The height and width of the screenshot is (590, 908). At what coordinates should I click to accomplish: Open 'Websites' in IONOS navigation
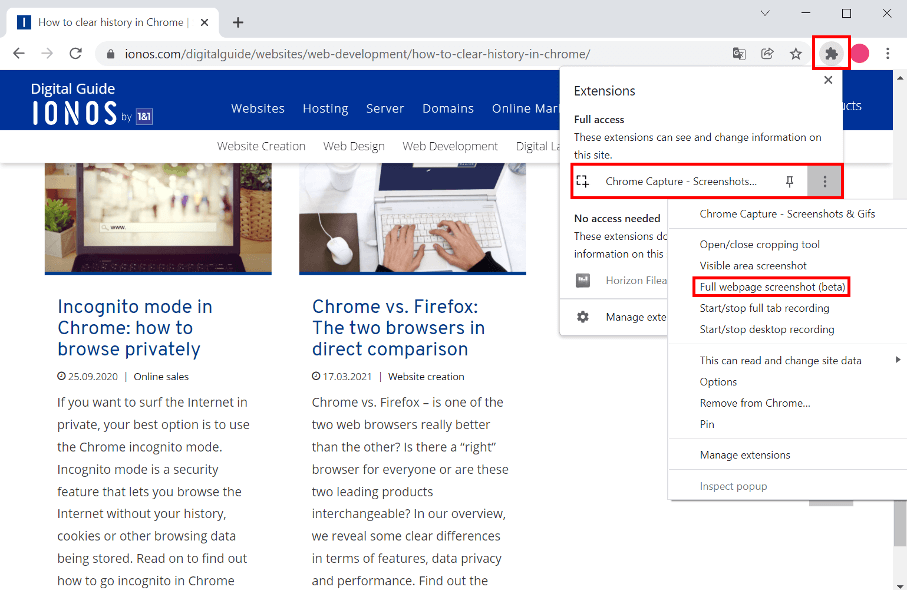pyautogui.click(x=258, y=109)
